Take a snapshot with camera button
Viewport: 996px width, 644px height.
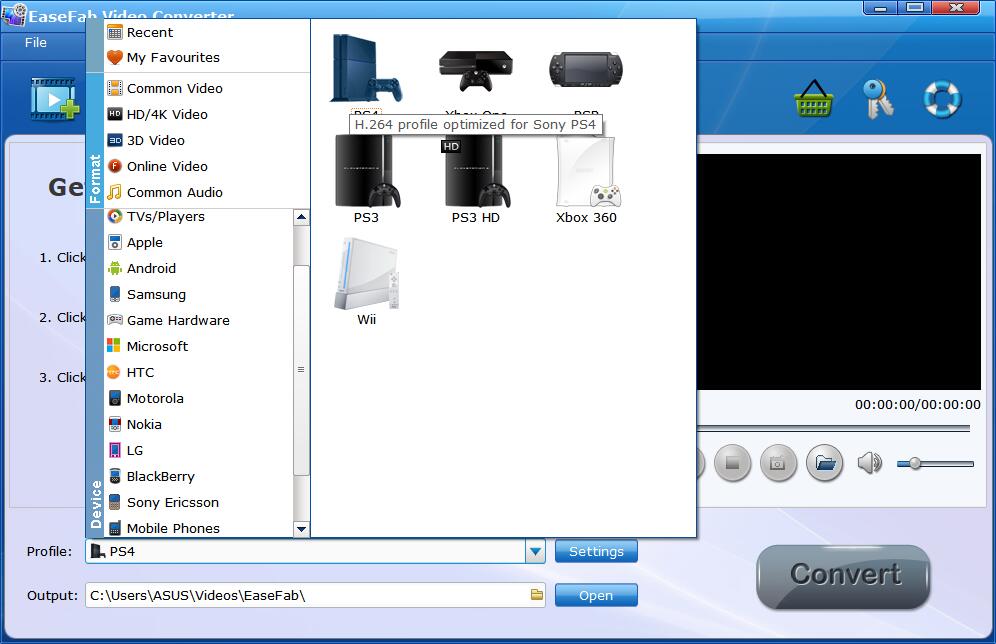point(778,463)
